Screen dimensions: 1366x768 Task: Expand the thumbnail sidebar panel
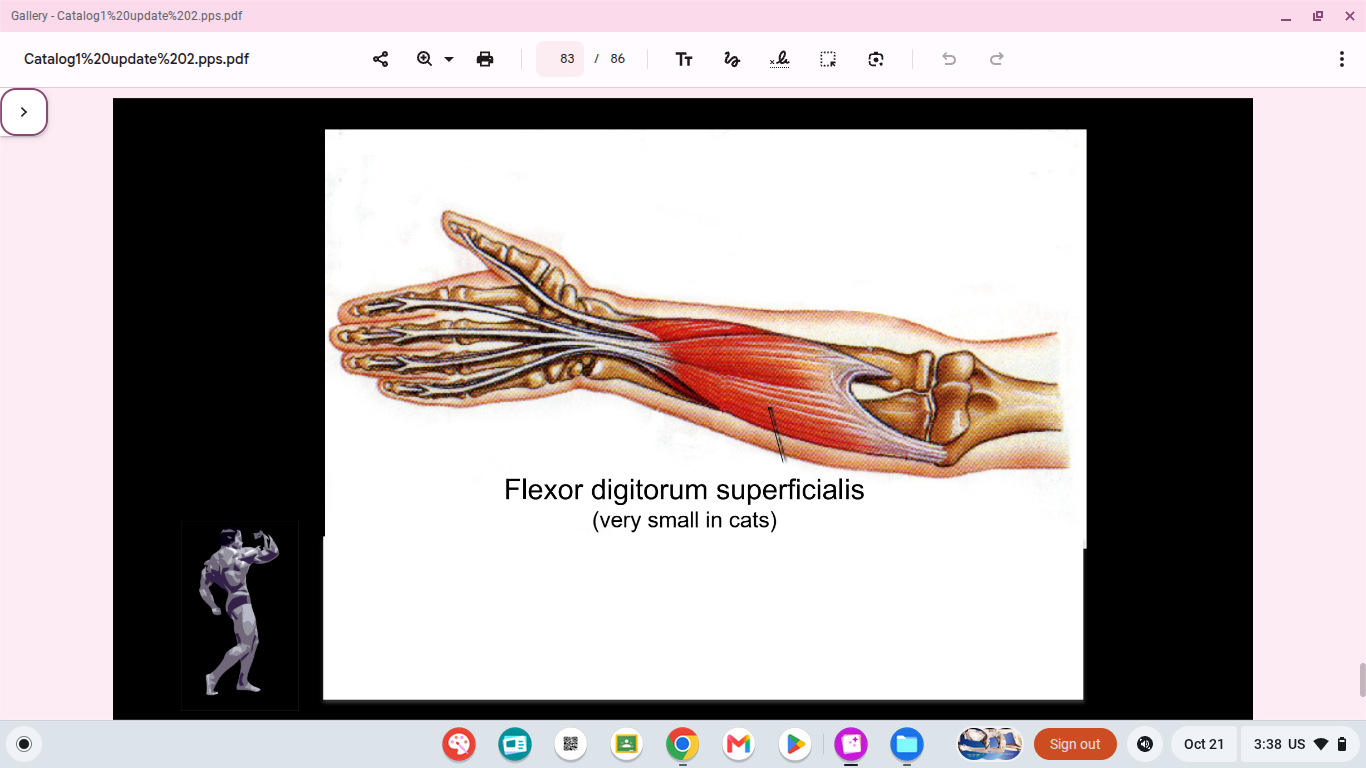tap(24, 112)
